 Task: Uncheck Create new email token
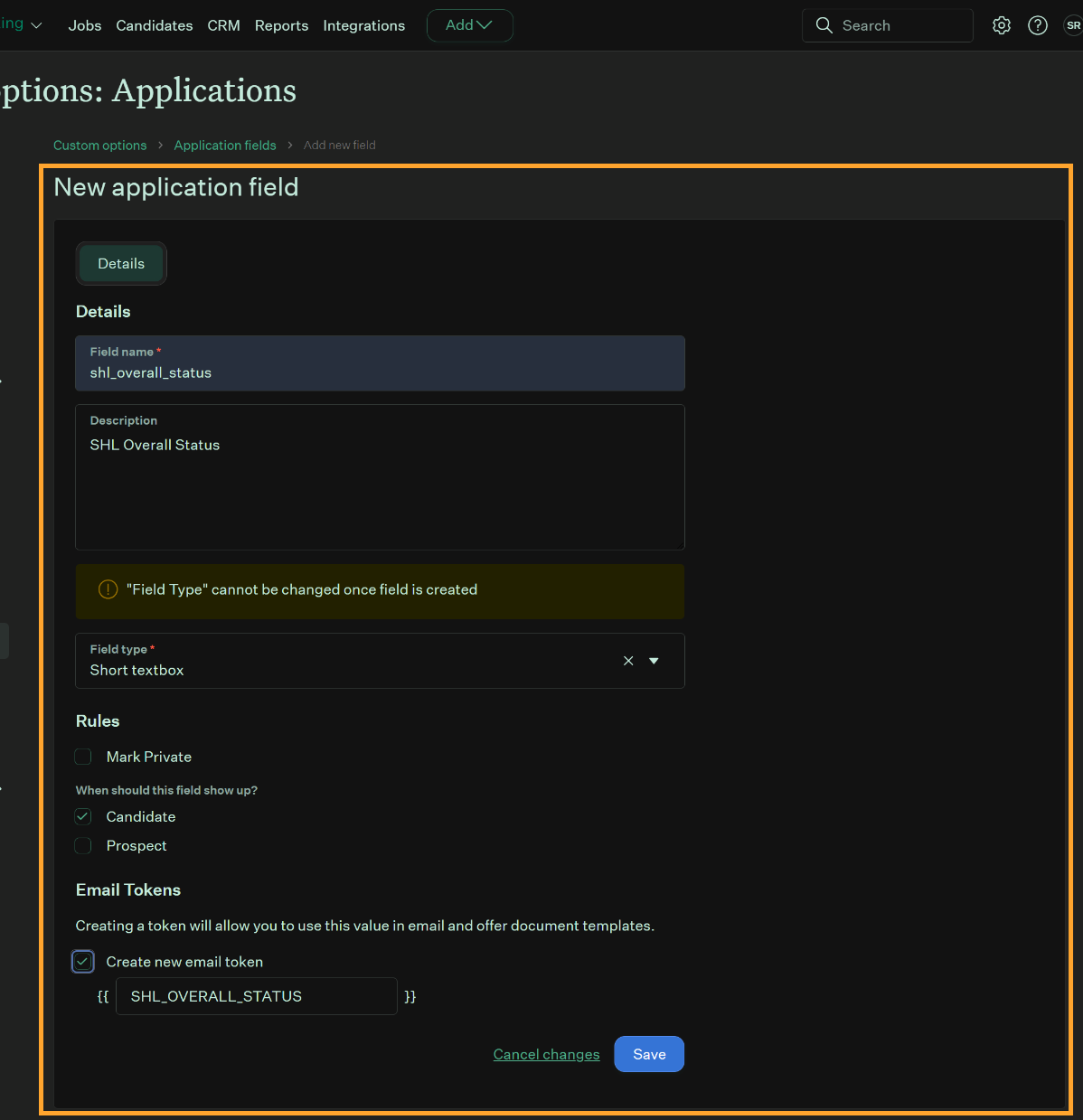click(83, 962)
